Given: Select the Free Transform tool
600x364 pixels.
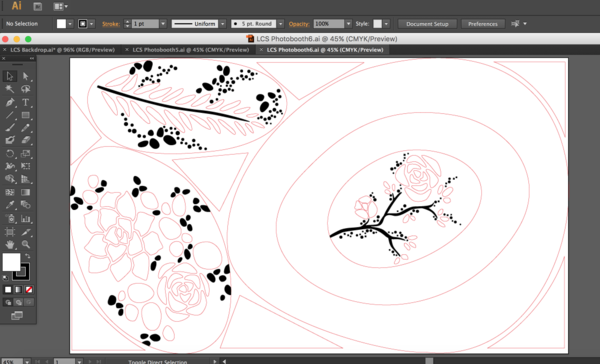Looking at the screenshot, I should click(x=26, y=166).
